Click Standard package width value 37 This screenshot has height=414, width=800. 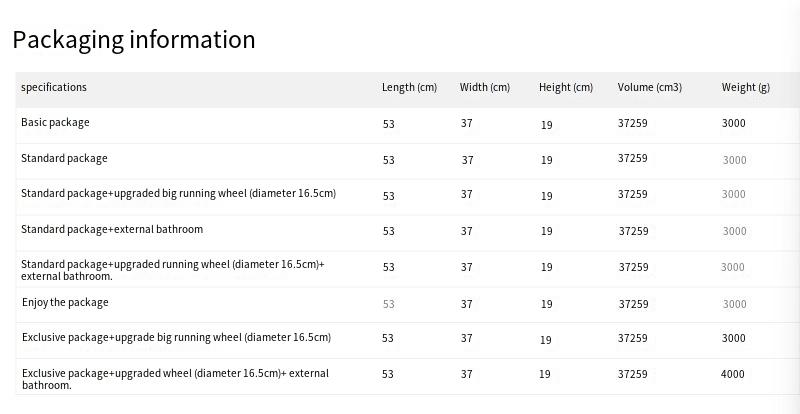(x=468, y=160)
